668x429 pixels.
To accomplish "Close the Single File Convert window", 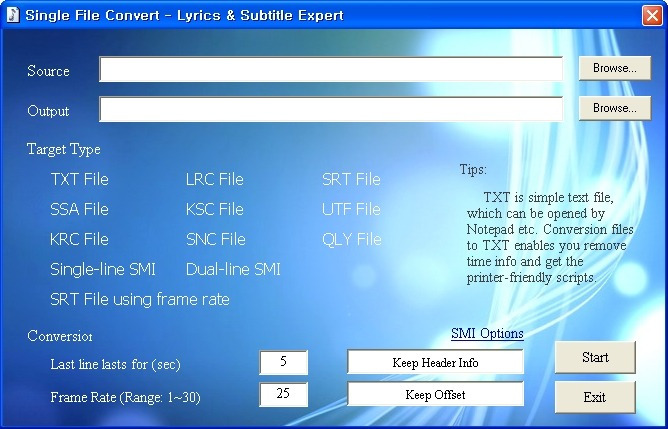I will 652,15.
